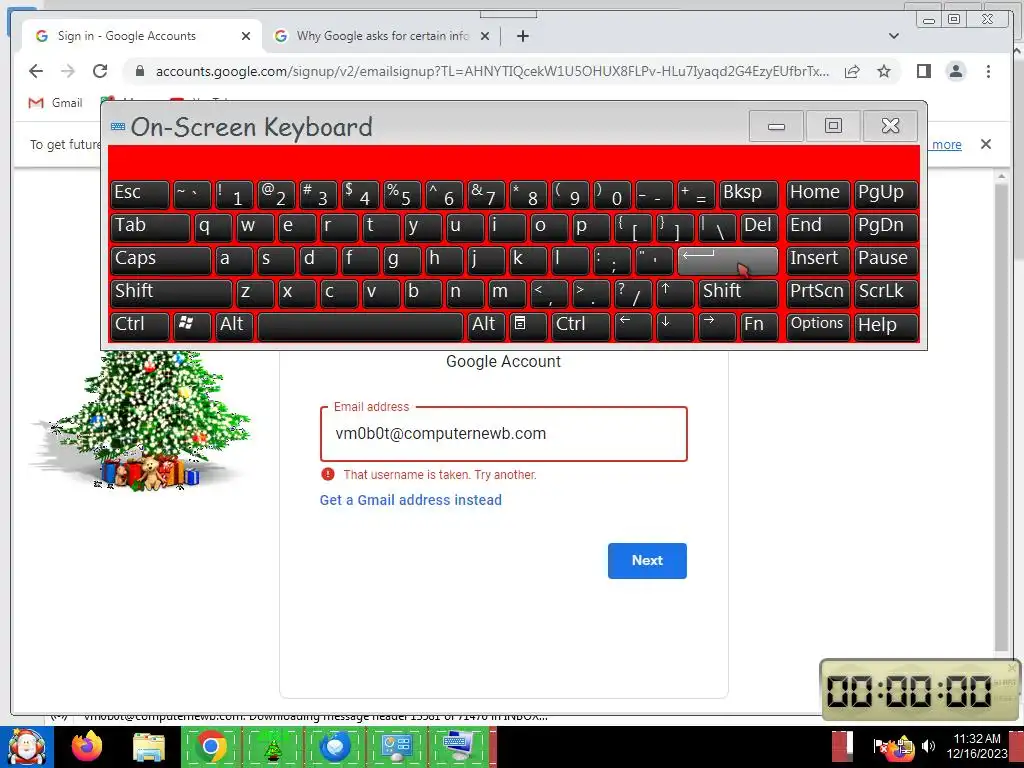Screen dimensions: 1024x768
Task: Open a new Chrome tab
Action: pos(522,36)
